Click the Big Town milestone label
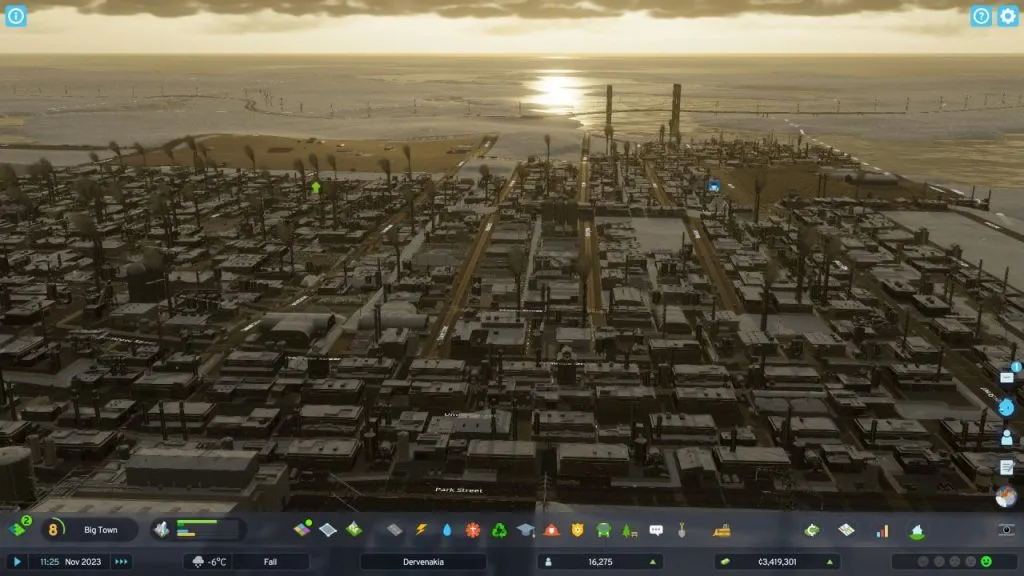Viewport: 1024px width, 576px height. click(x=101, y=530)
